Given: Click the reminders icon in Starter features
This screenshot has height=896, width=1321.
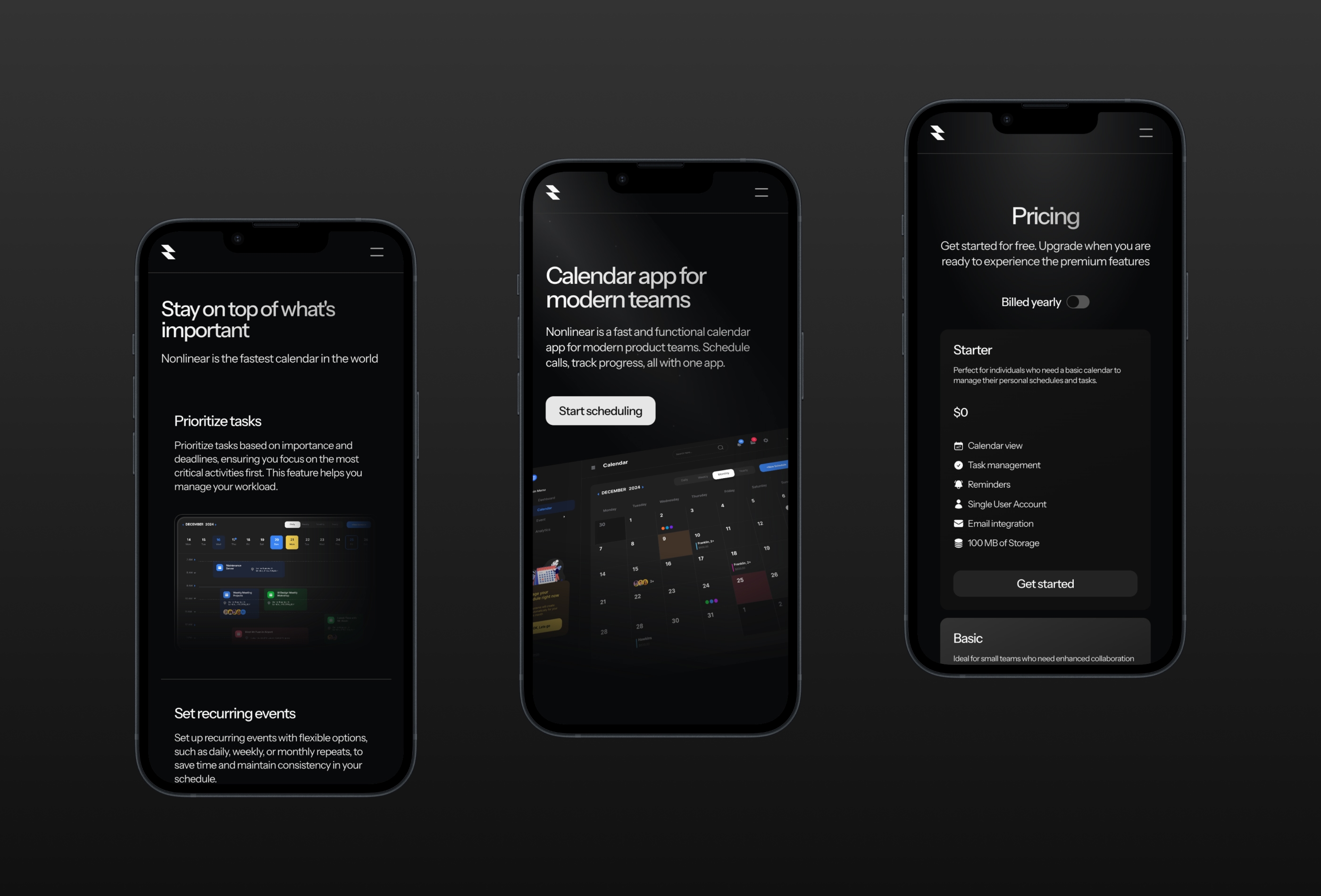Looking at the screenshot, I should click(x=957, y=484).
